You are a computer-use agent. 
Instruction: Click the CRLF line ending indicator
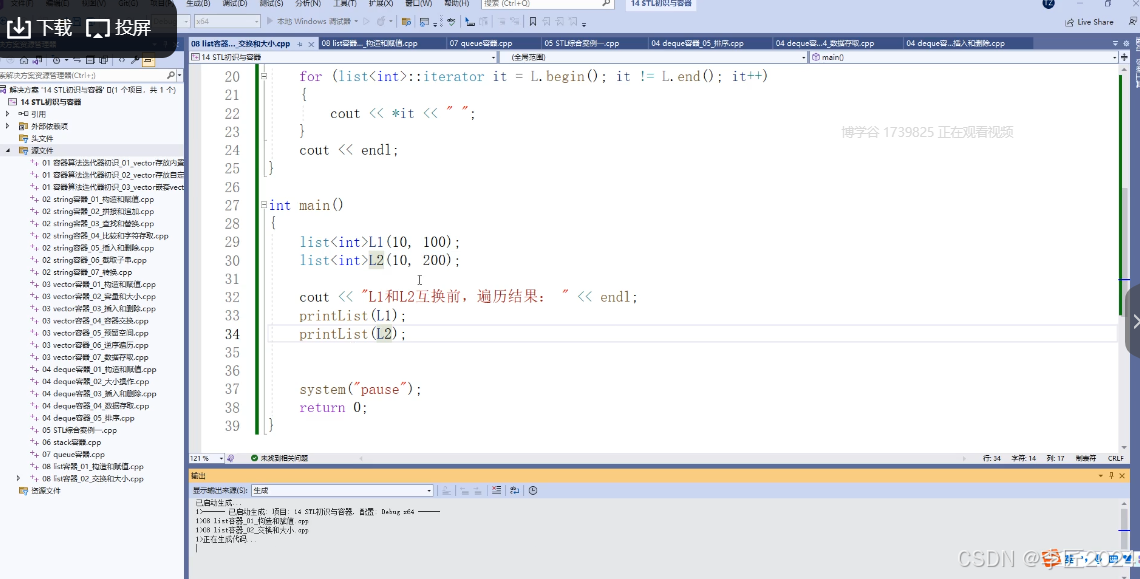[1115, 458]
